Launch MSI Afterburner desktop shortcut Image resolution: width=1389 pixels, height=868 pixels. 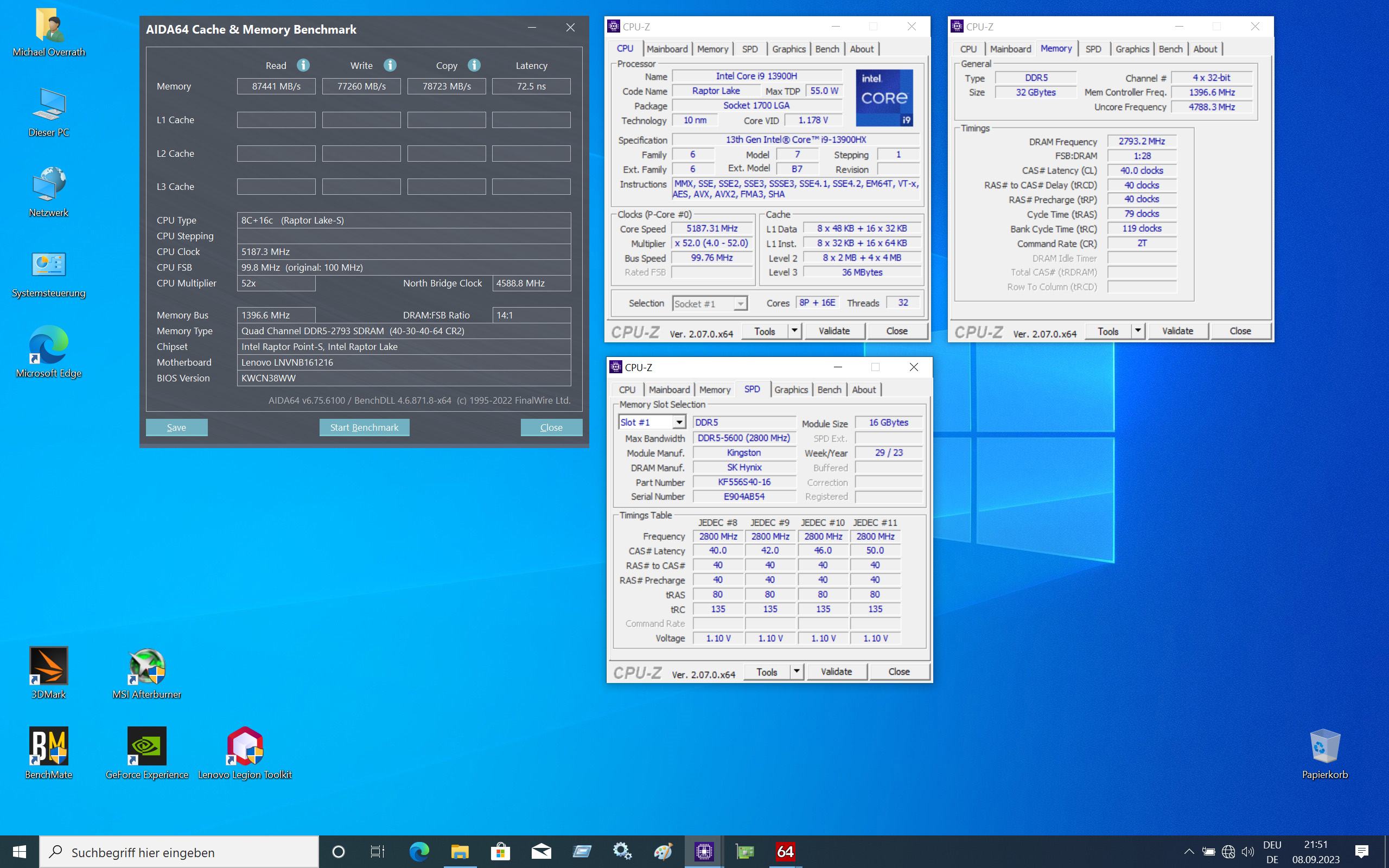147,673
